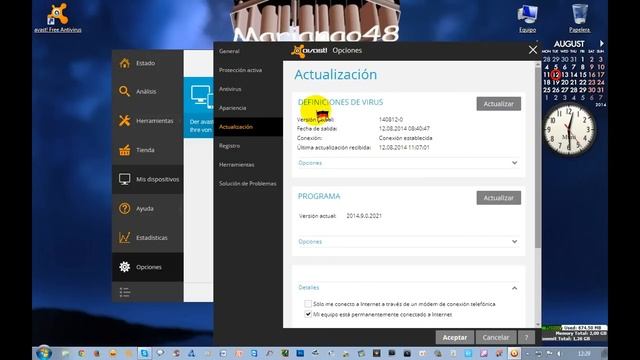This screenshot has width=640, height=360.
Task: Open avast! Free Antivirus desktop shortcut
Action: tap(58, 18)
